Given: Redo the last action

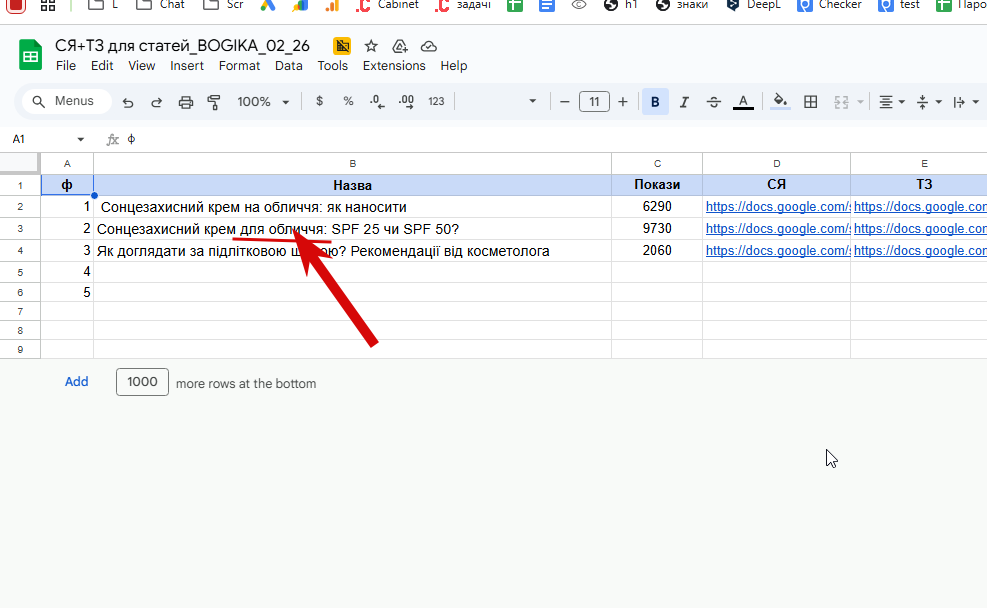Looking at the screenshot, I should [x=157, y=102].
